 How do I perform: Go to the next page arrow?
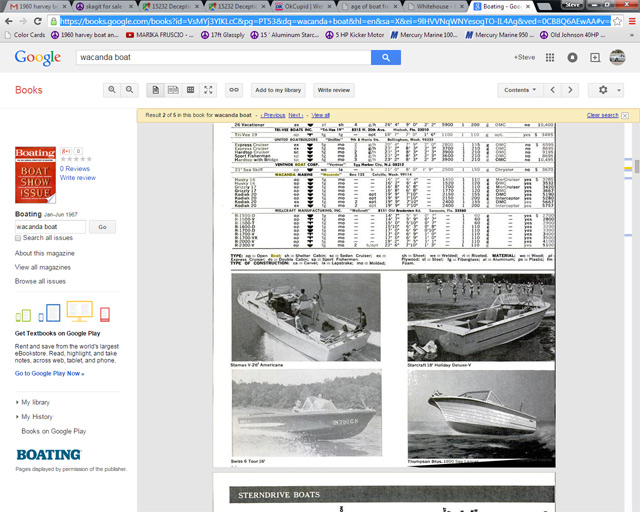tap(576, 90)
